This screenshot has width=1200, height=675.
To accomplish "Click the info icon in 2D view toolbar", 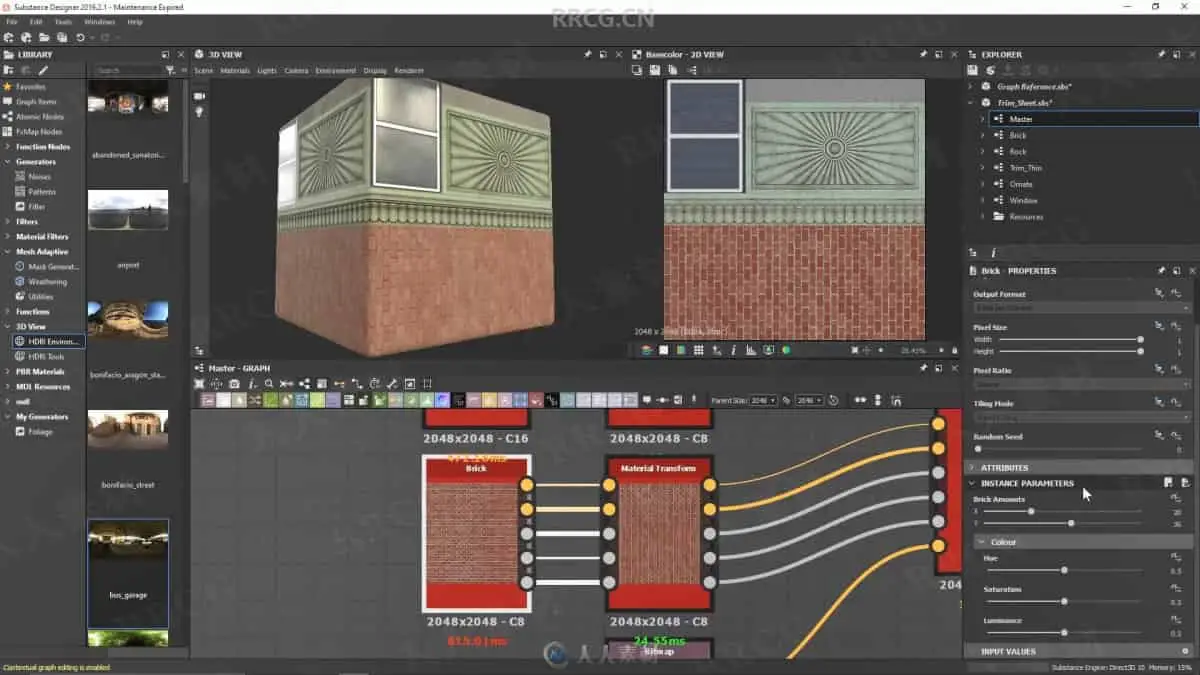I will [x=733, y=350].
